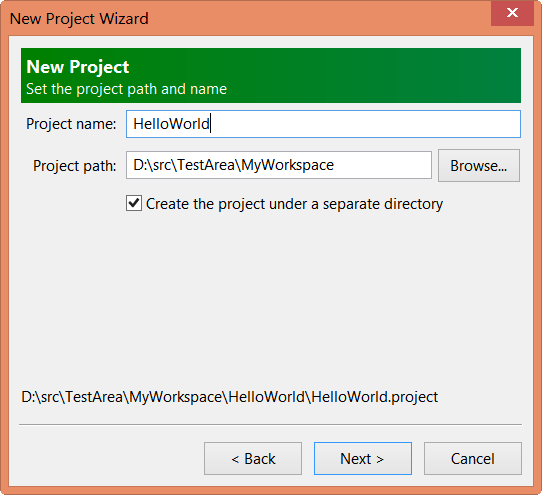The image size is (542, 495).
Task: Click the Project name input field
Action: (x=323, y=124)
